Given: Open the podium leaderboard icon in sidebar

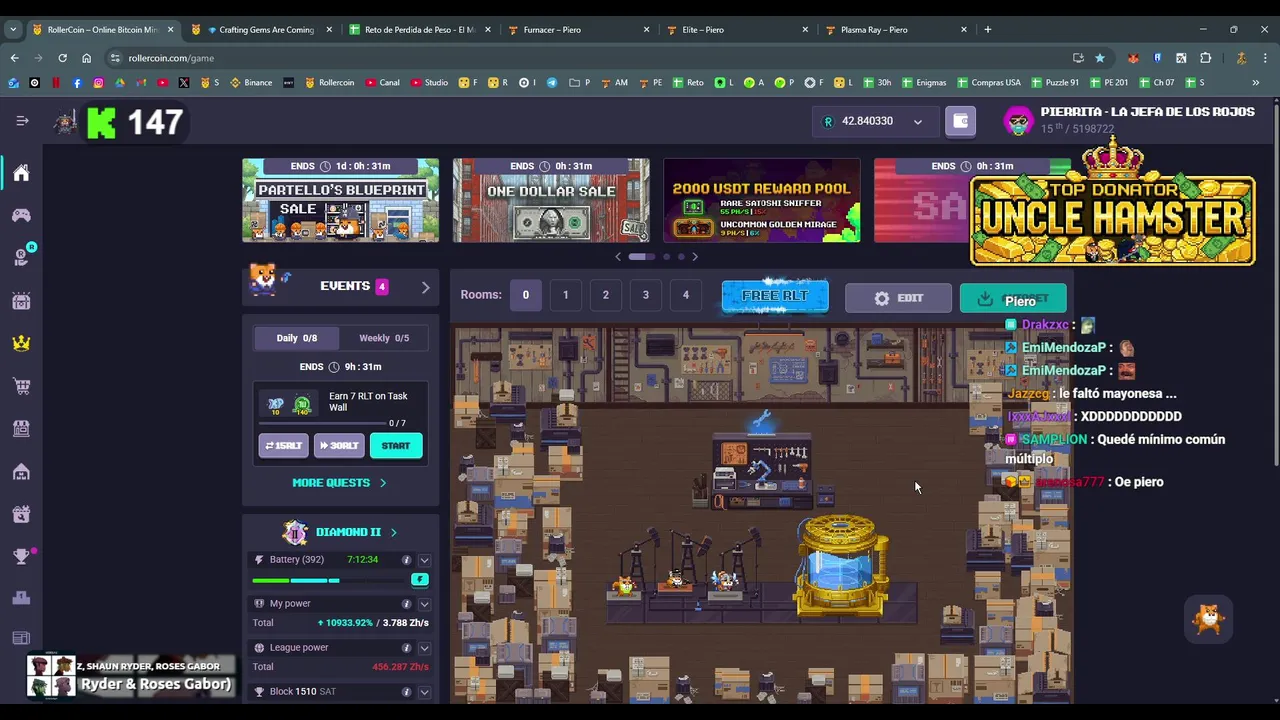Looking at the screenshot, I should pyautogui.click(x=21, y=598).
